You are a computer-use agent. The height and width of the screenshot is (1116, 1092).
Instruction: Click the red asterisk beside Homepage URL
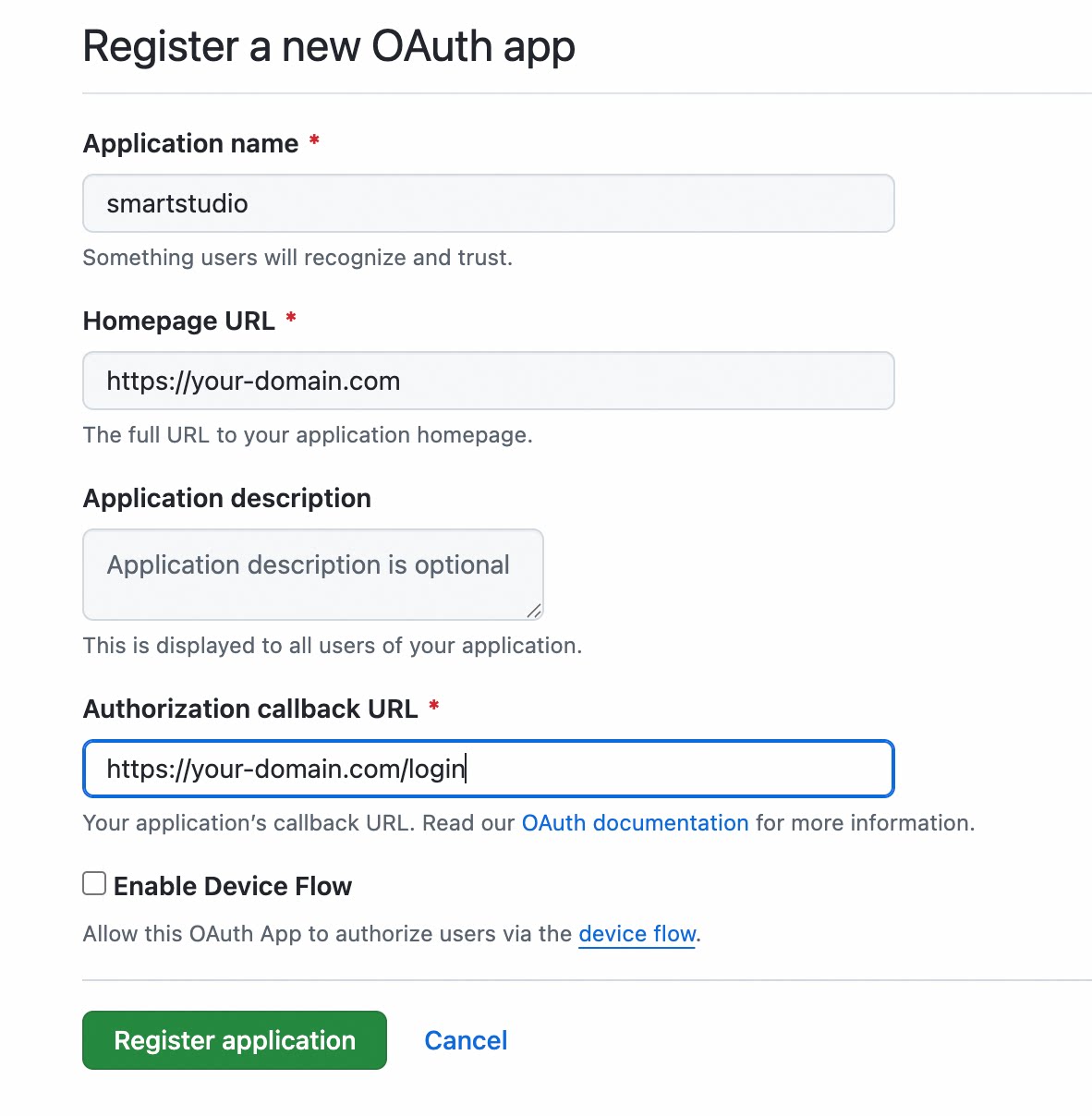(291, 319)
